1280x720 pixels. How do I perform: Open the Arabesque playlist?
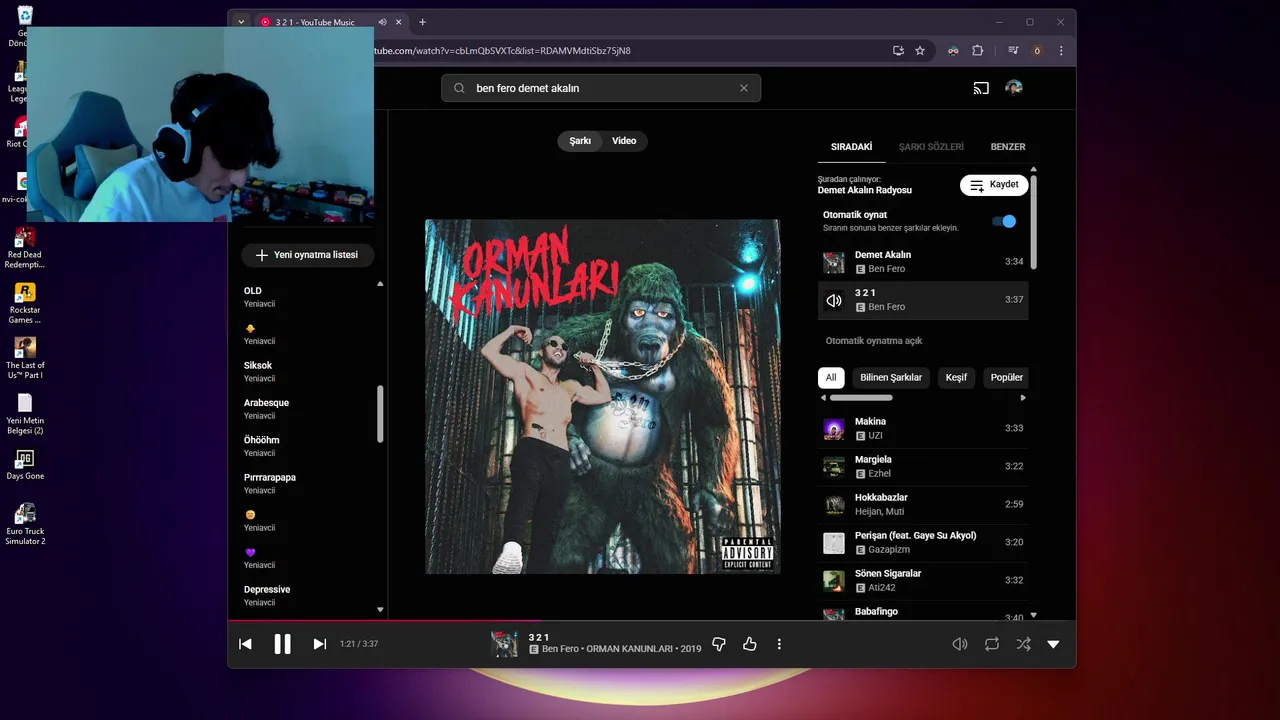[x=307, y=409]
